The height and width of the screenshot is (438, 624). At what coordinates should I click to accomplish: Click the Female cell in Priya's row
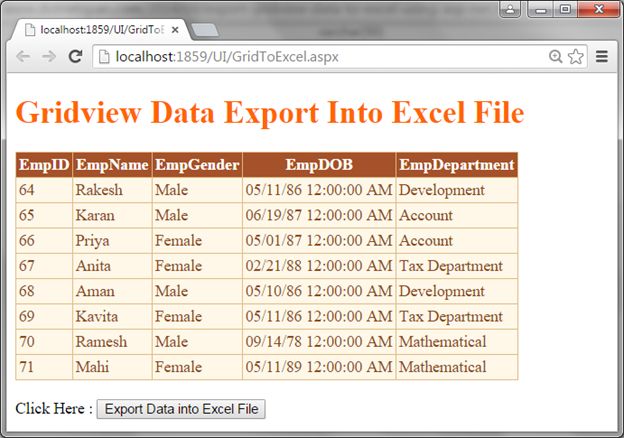pyautogui.click(x=197, y=240)
